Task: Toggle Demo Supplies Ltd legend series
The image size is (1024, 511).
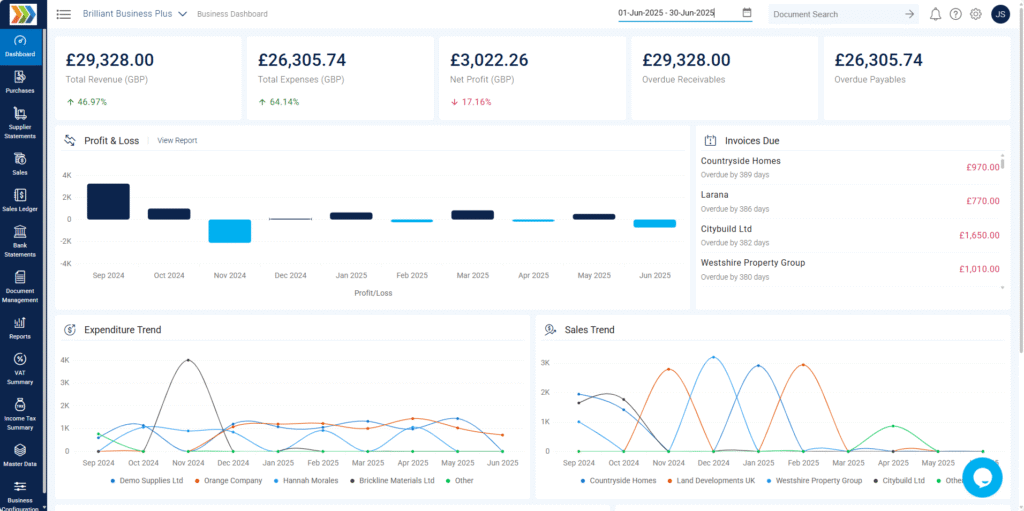Action: pyautogui.click(x=147, y=481)
